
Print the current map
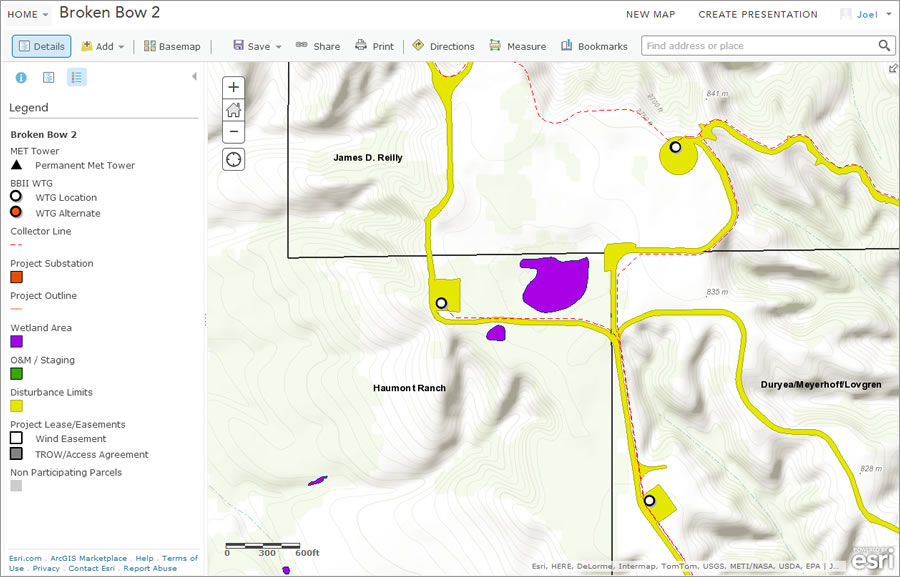pyautogui.click(x=374, y=45)
